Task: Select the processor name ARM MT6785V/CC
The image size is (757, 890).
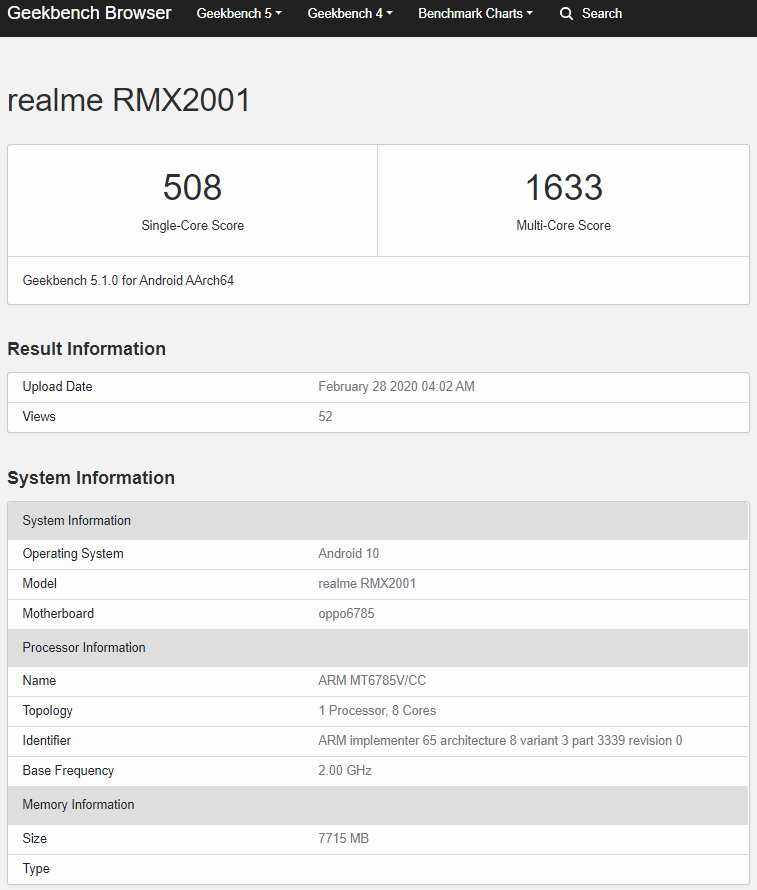Action: [372, 681]
